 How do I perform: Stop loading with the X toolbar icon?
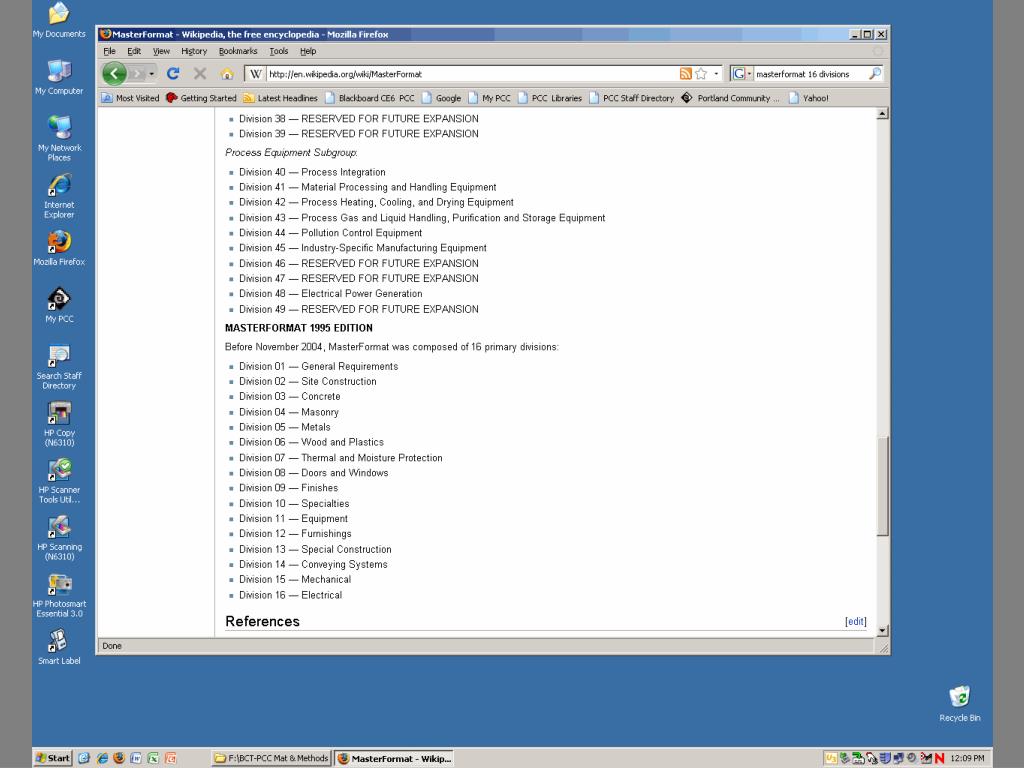(x=200, y=74)
